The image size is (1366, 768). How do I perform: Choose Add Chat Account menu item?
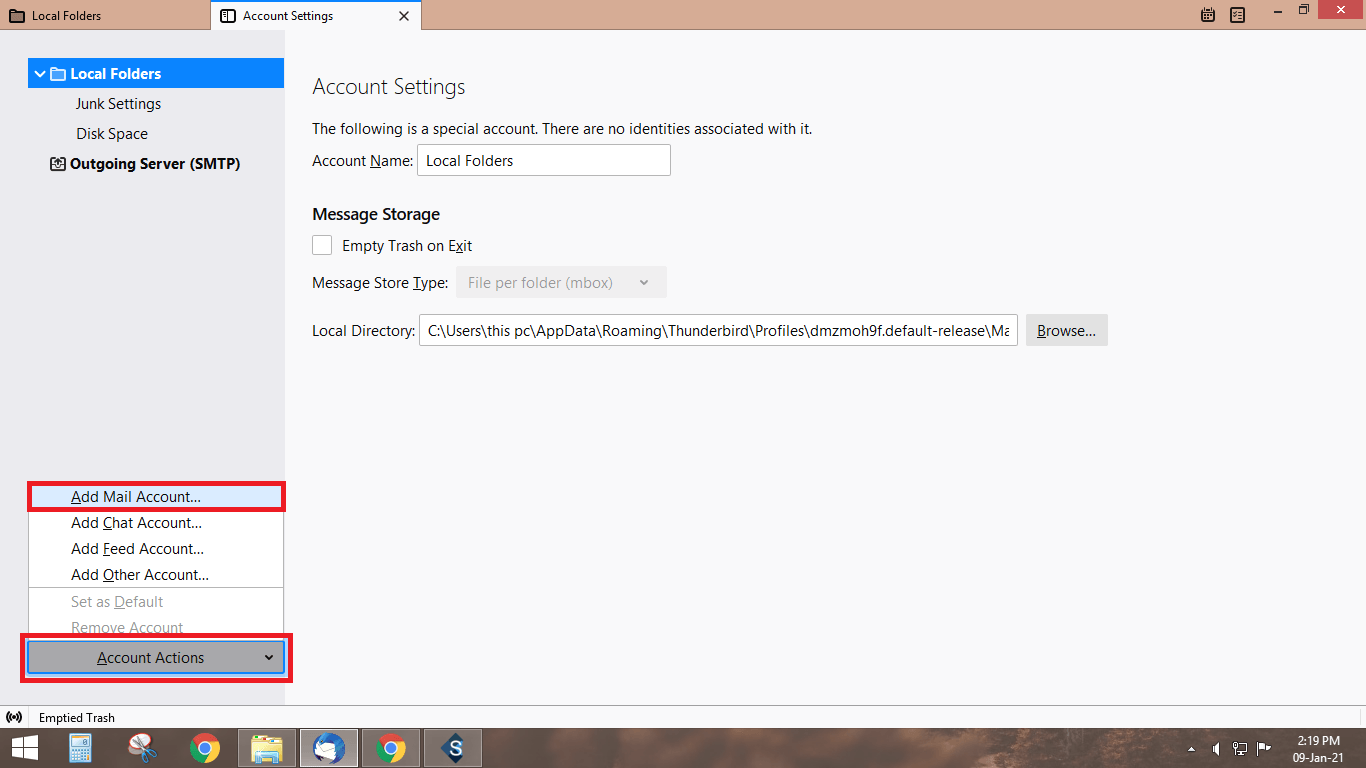click(x=156, y=522)
